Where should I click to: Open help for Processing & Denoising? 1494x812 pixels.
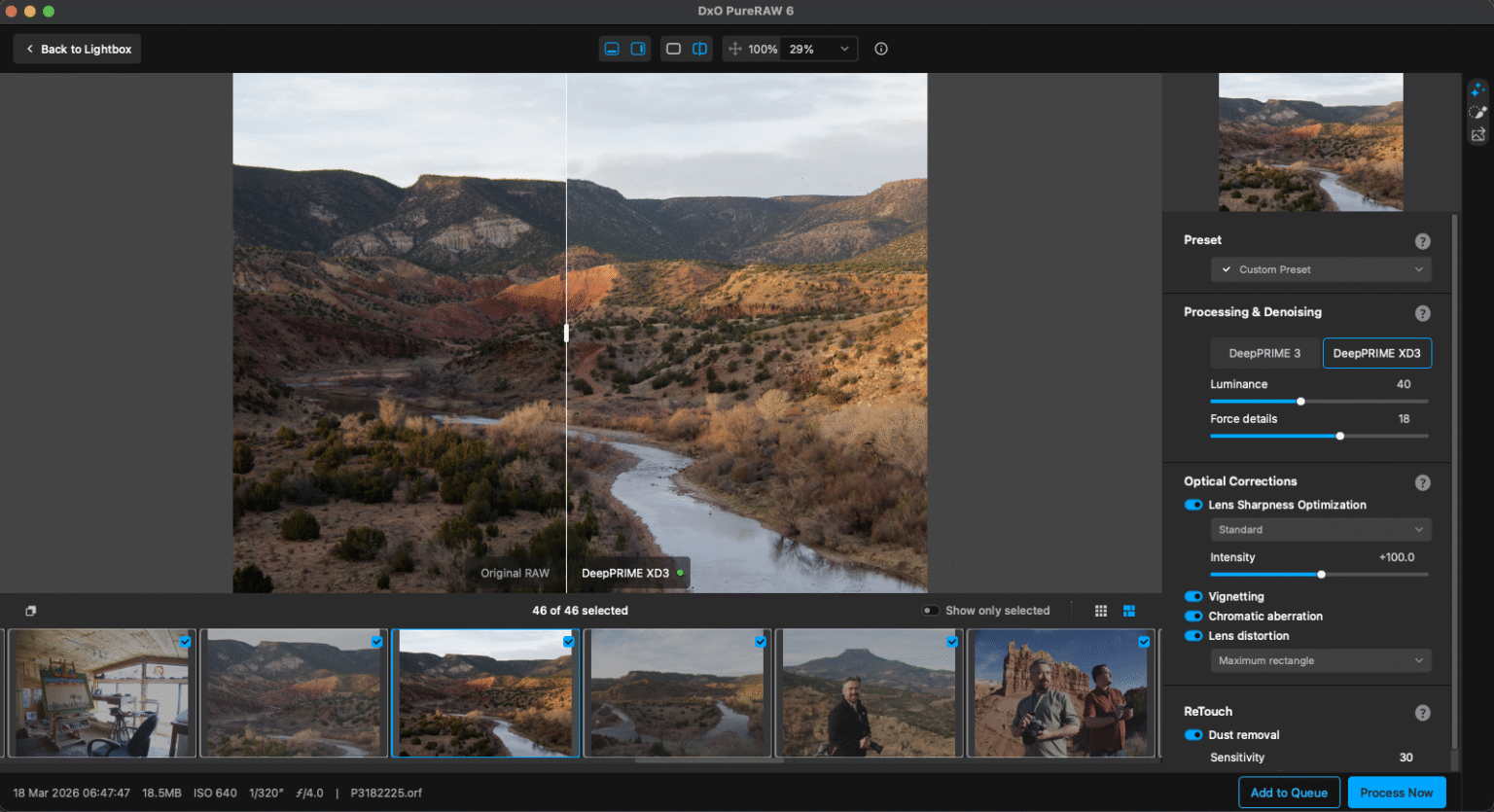[1422, 313]
